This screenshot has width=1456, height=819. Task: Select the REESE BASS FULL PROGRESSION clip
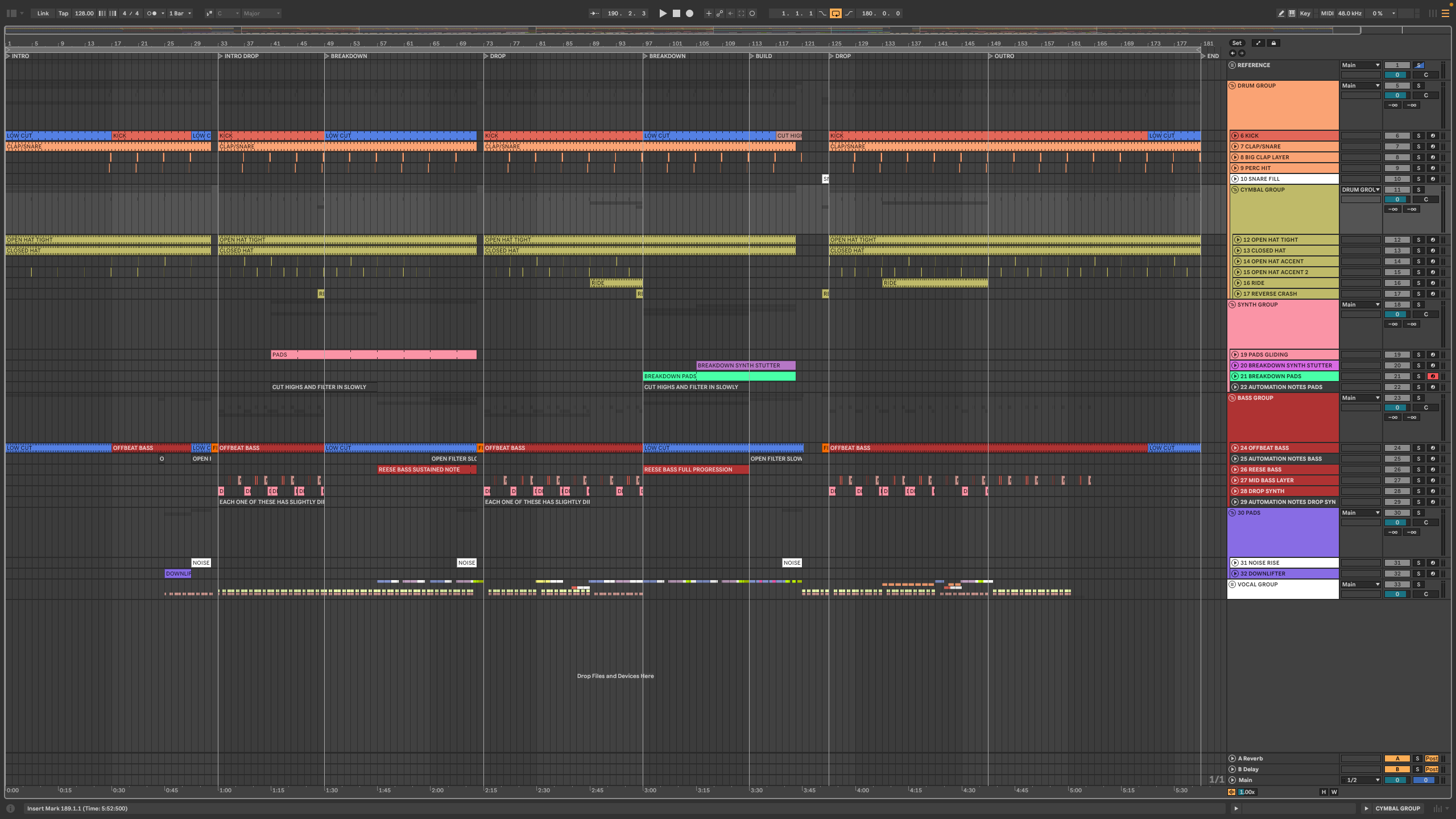696,470
